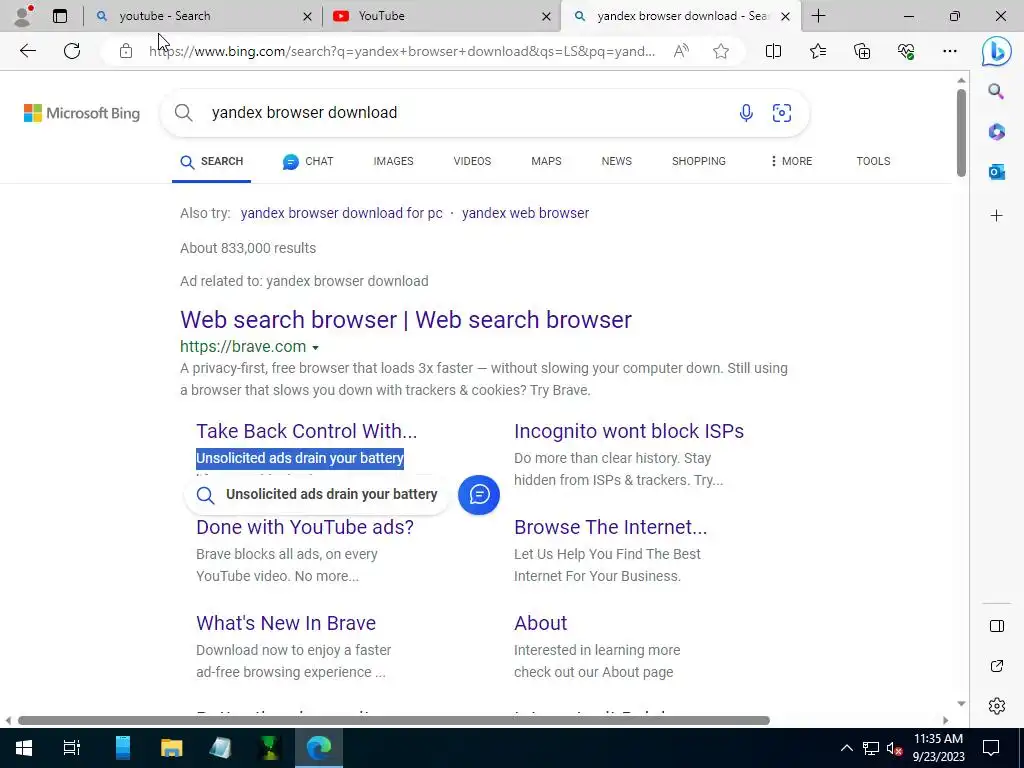Image resolution: width=1024 pixels, height=768 pixels.
Task: Search using voice microphone icon
Action: point(746,113)
